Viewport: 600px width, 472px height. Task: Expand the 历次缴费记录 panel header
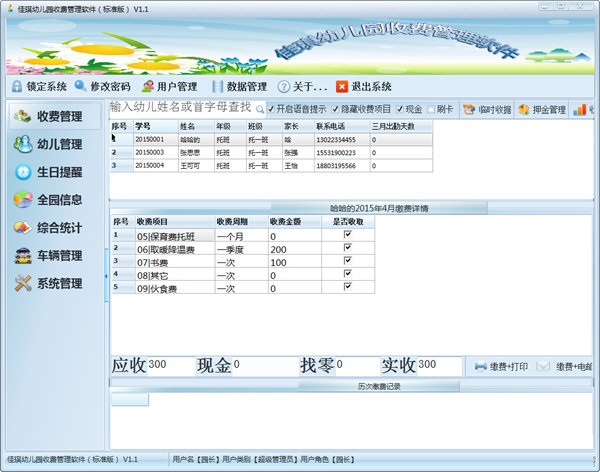click(379, 386)
